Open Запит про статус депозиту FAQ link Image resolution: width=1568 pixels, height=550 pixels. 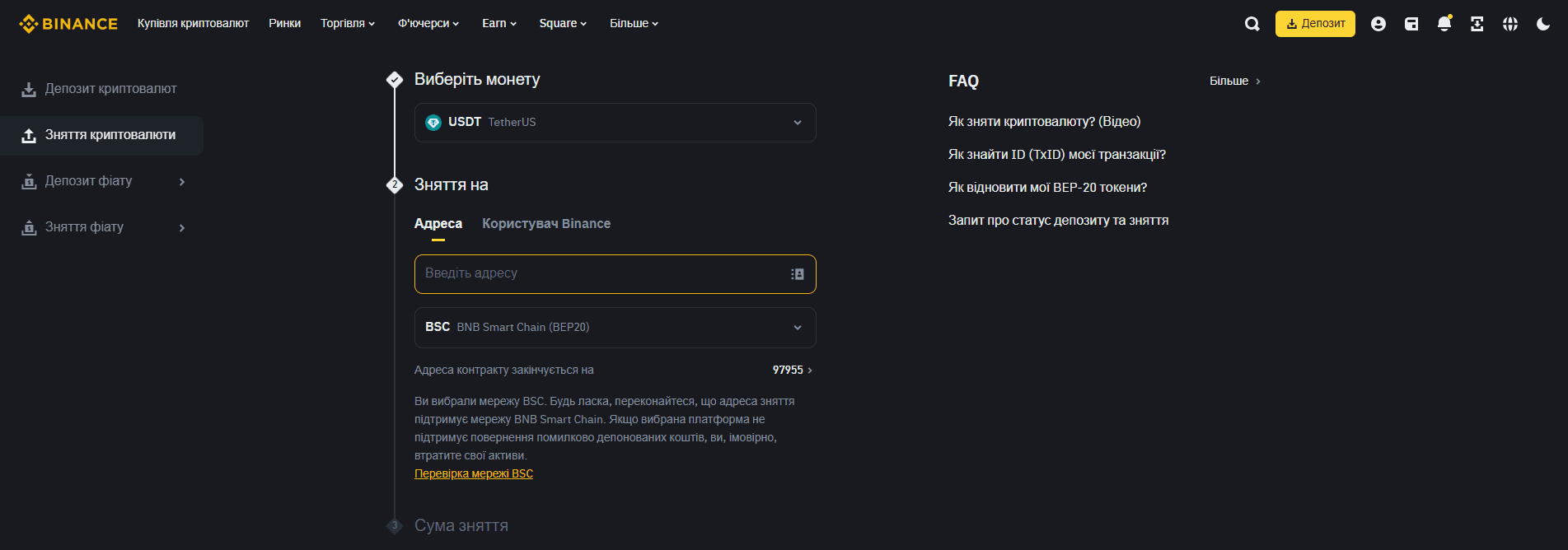click(x=1058, y=221)
